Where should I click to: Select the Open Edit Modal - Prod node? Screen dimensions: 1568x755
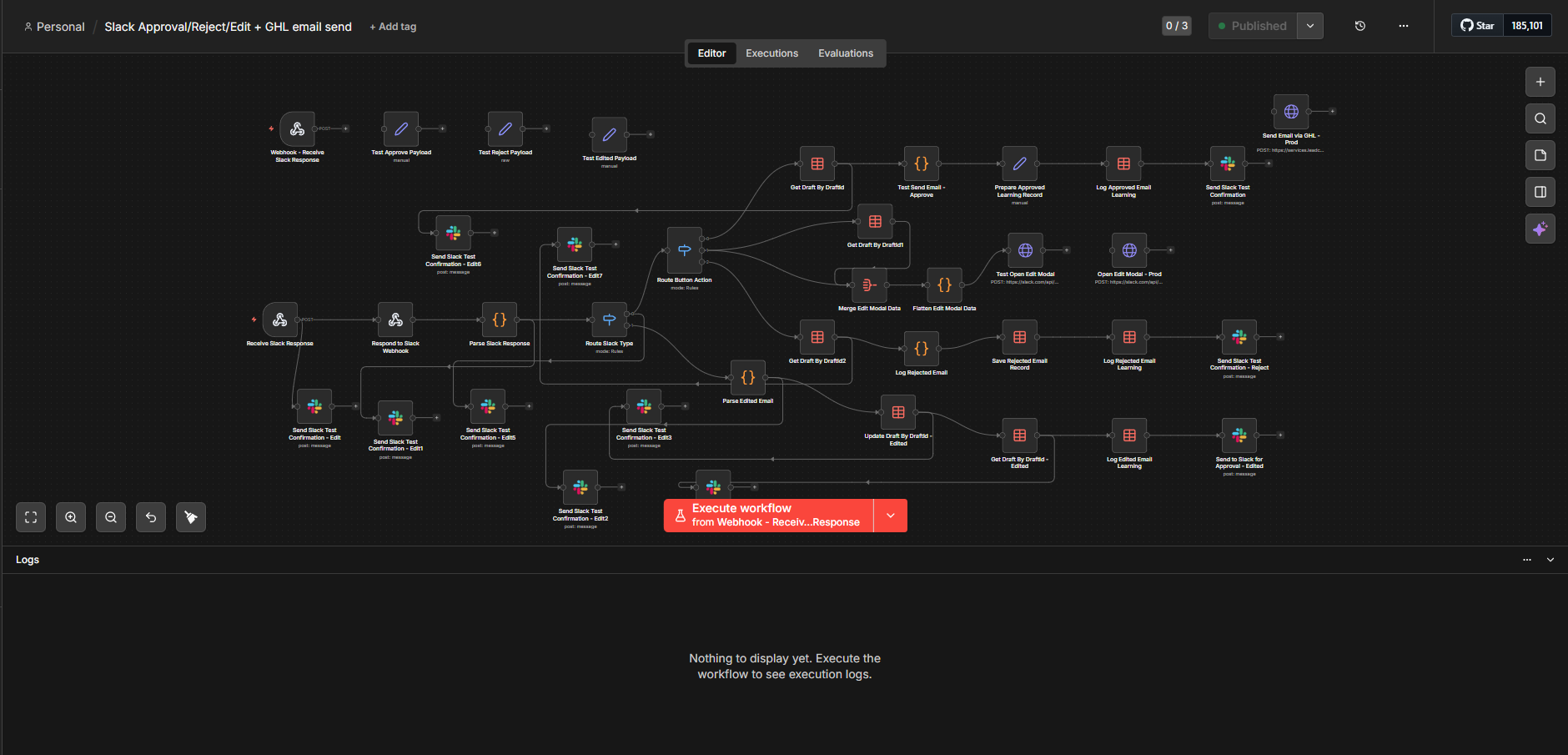click(1129, 250)
